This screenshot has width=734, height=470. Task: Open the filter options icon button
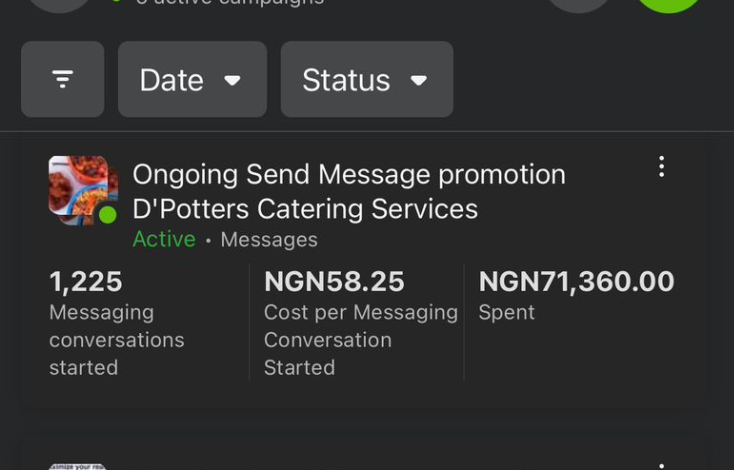click(x=63, y=79)
